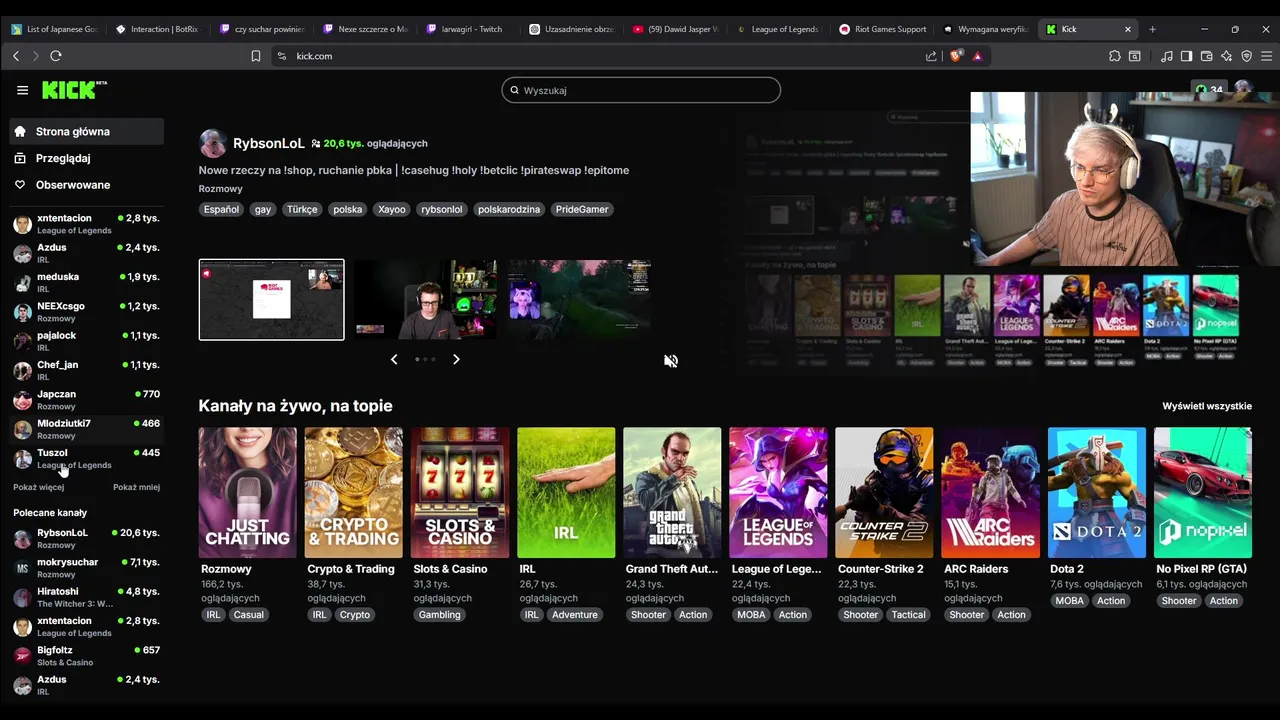Screen dimensions: 1280x720
Task: Show the previous featured stream with the left arrow
Action: pyautogui.click(x=394, y=359)
